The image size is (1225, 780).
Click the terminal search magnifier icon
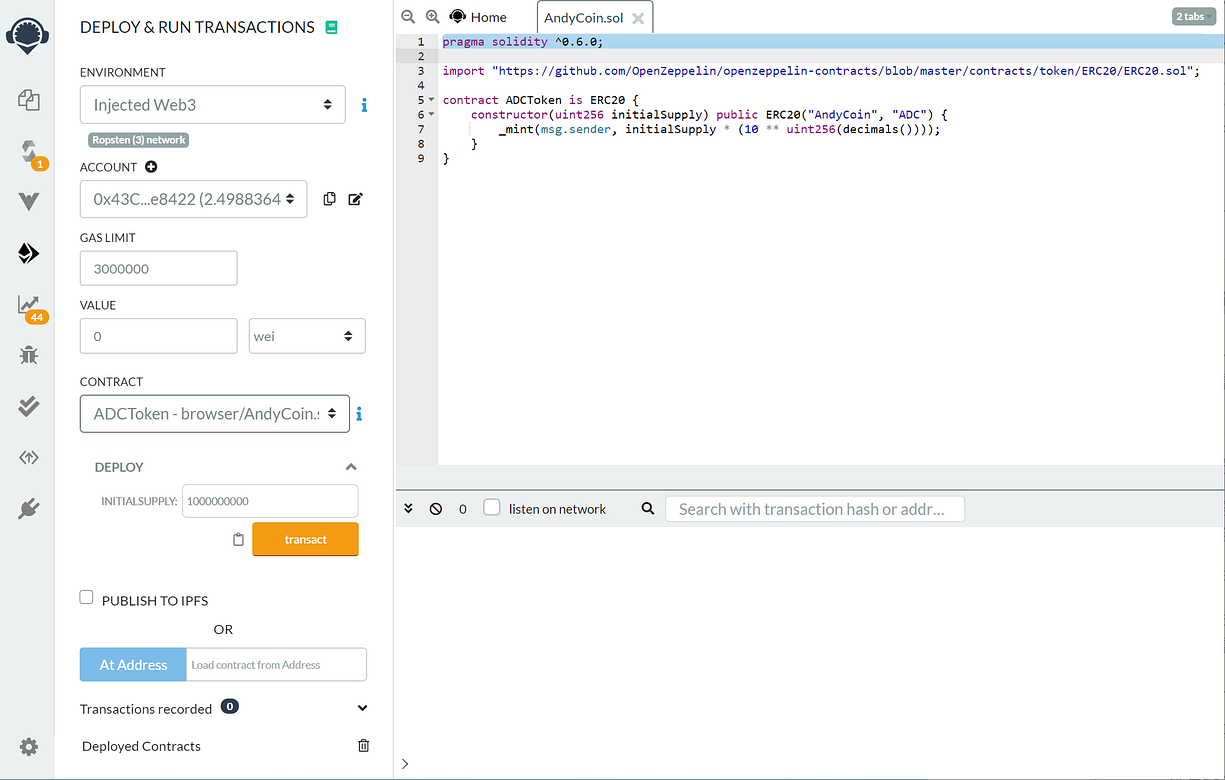pos(648,508)
